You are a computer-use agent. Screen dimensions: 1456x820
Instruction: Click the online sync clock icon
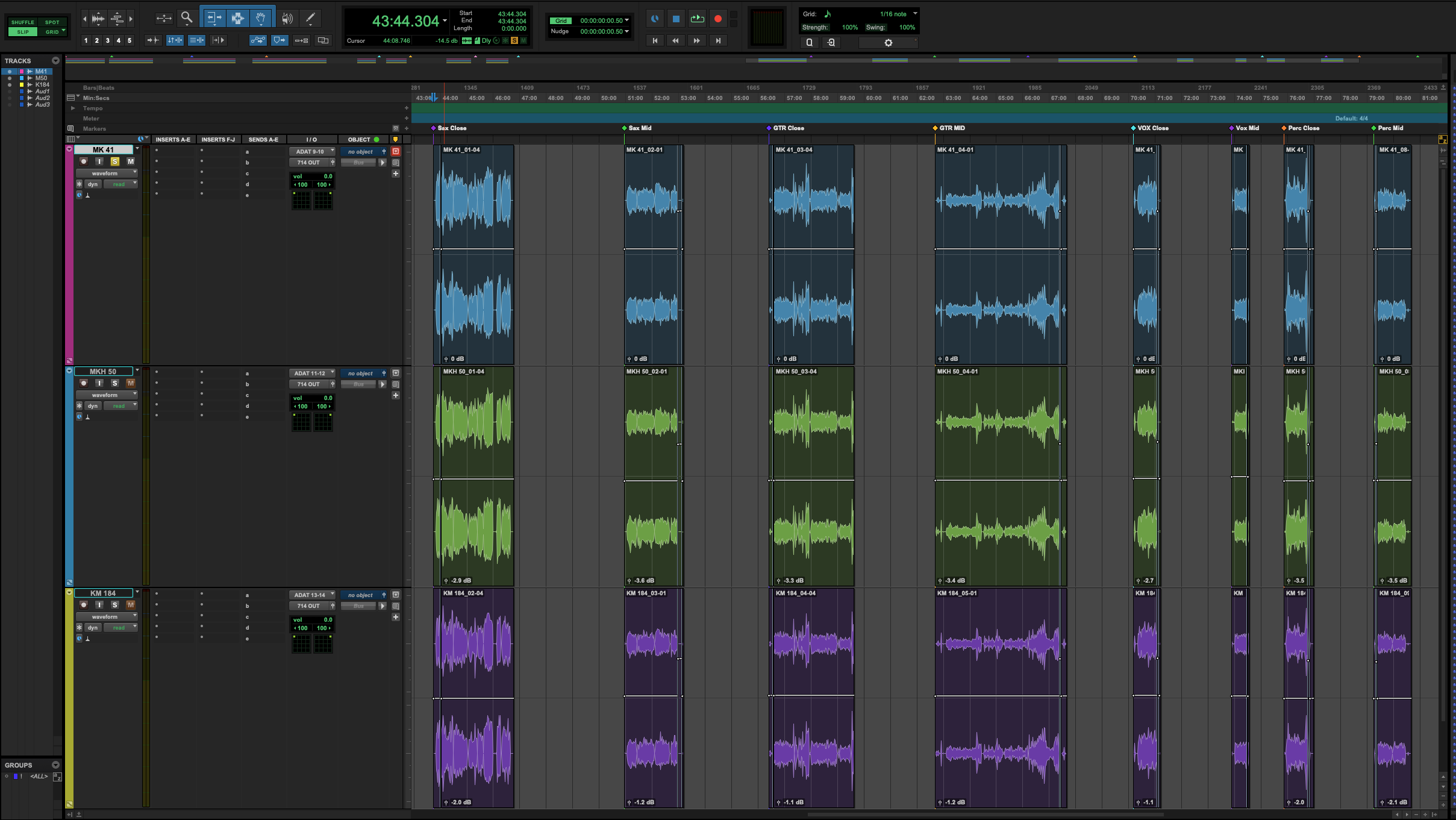655,19
